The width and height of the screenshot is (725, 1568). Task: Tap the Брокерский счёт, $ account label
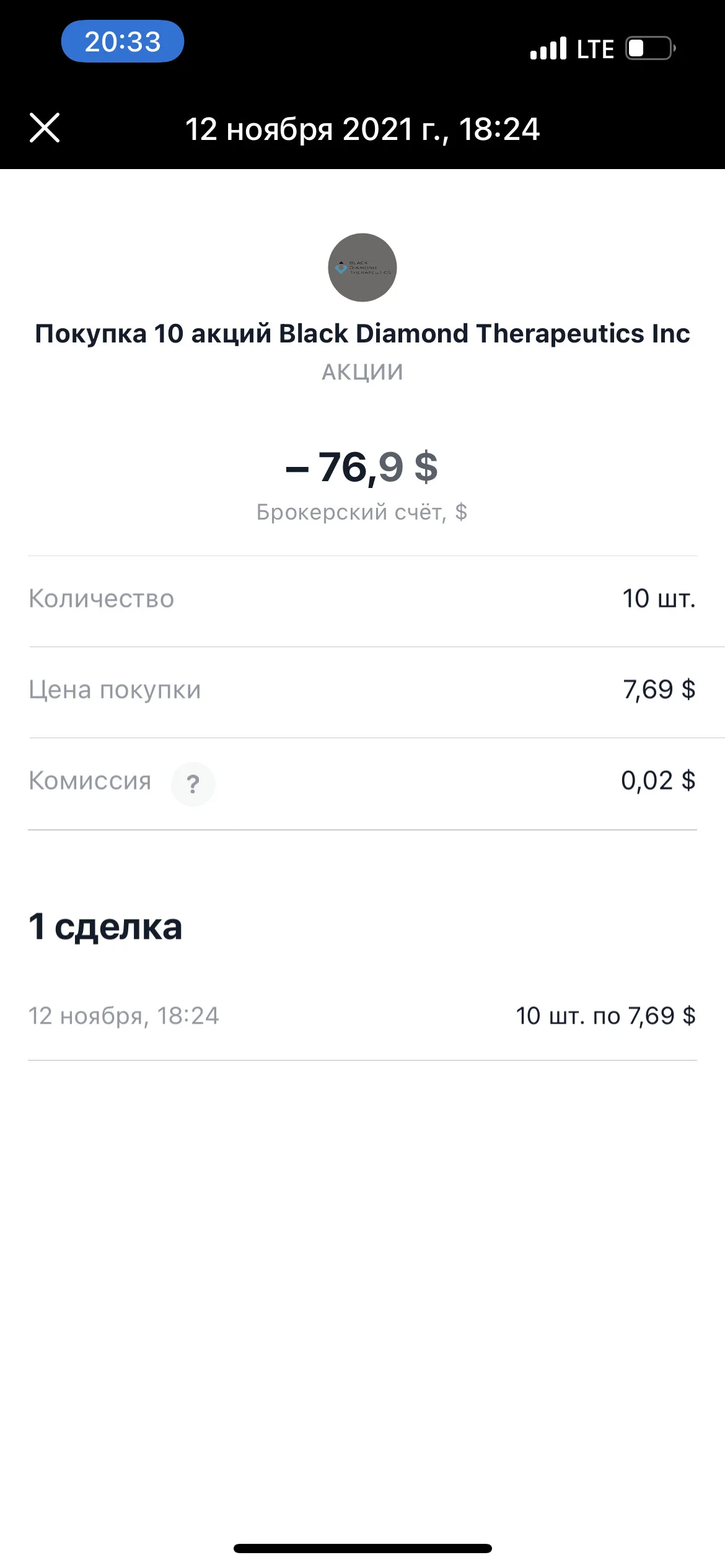[x=362, y=512]
